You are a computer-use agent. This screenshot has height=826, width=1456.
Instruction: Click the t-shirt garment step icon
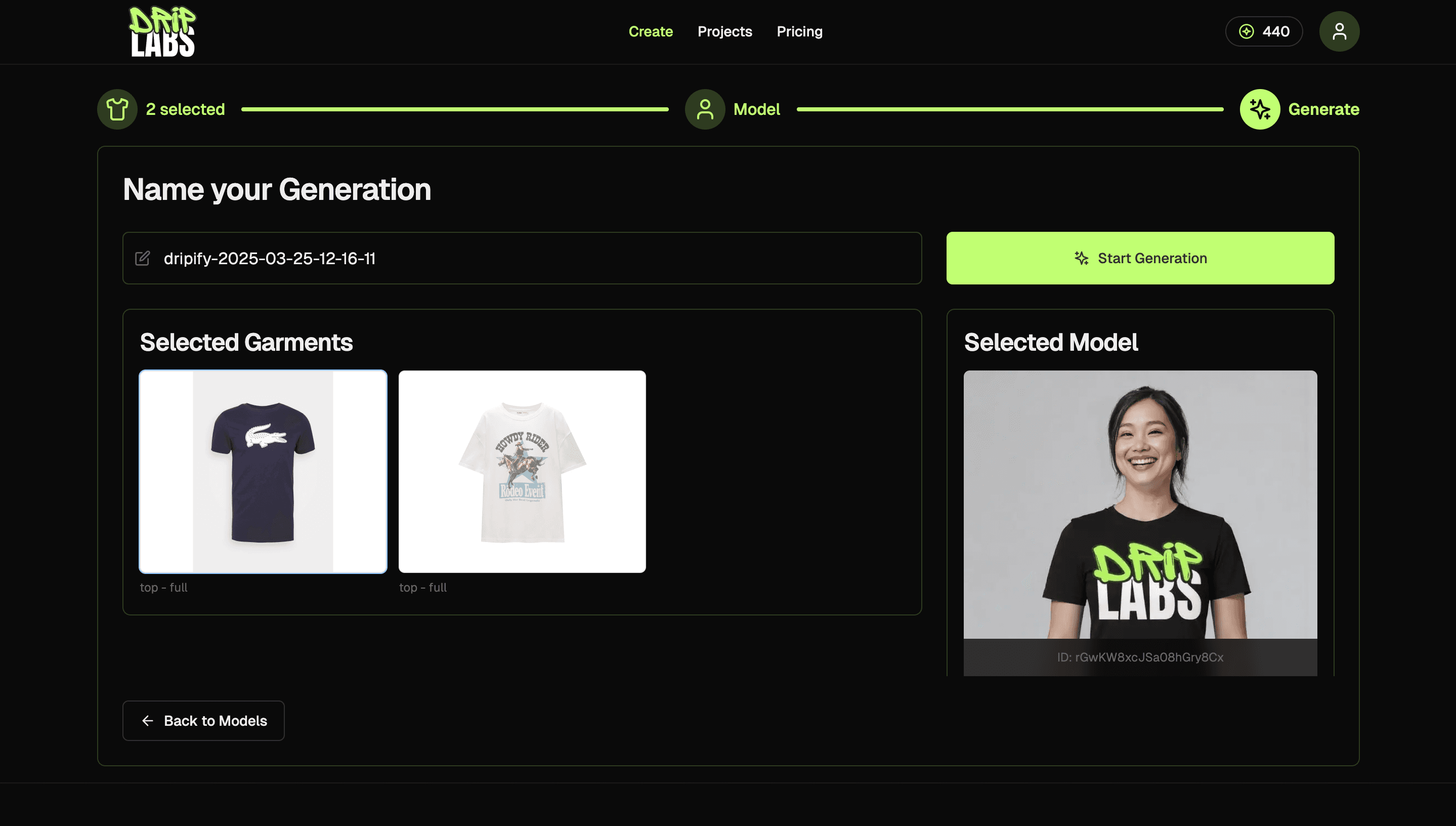pyautogui.click(x=117, y=109)
